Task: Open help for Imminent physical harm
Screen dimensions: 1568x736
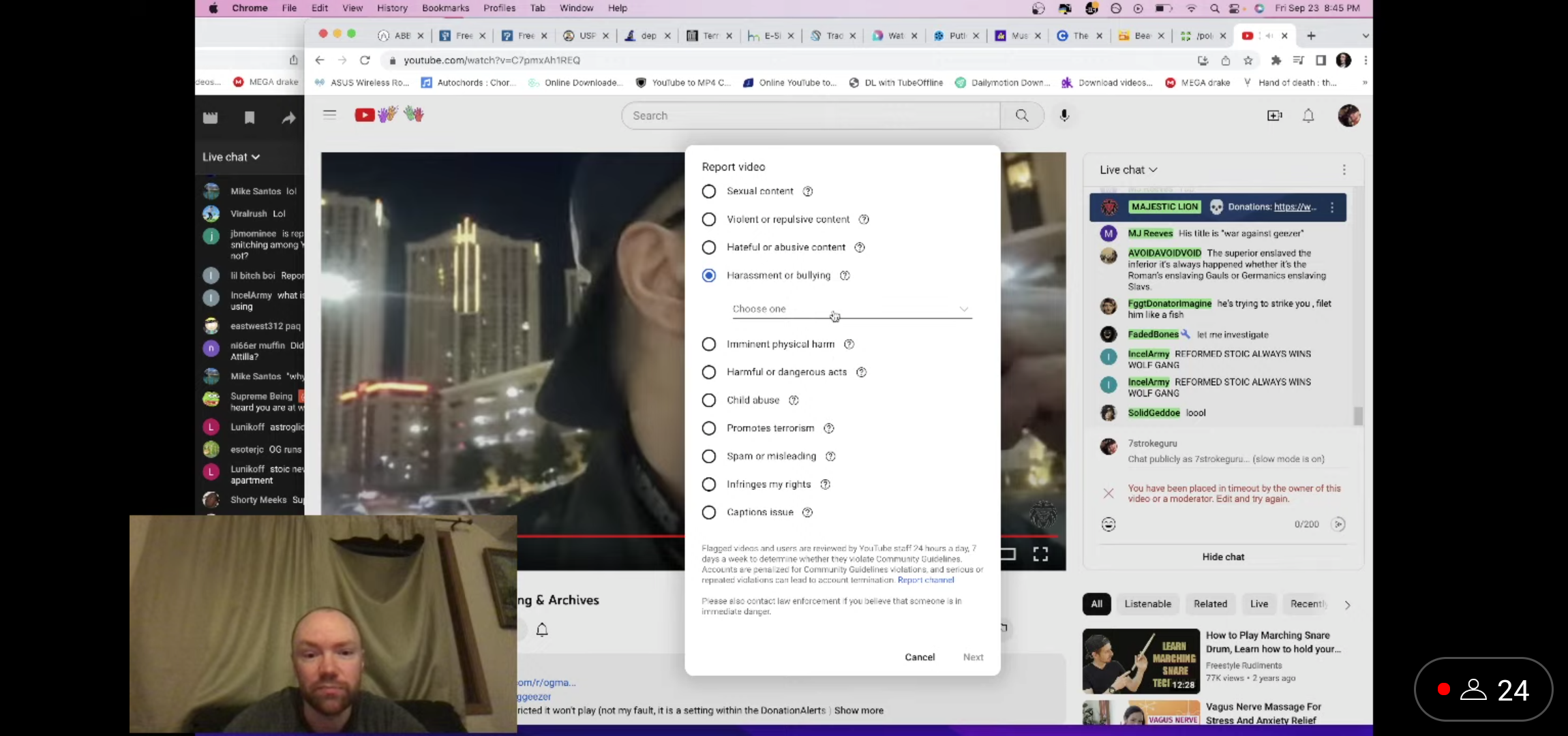Action: coord(849,344)
